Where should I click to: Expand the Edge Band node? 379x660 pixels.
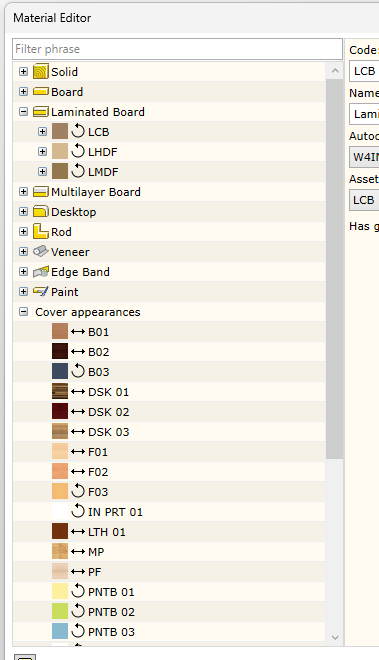[24, 271]
